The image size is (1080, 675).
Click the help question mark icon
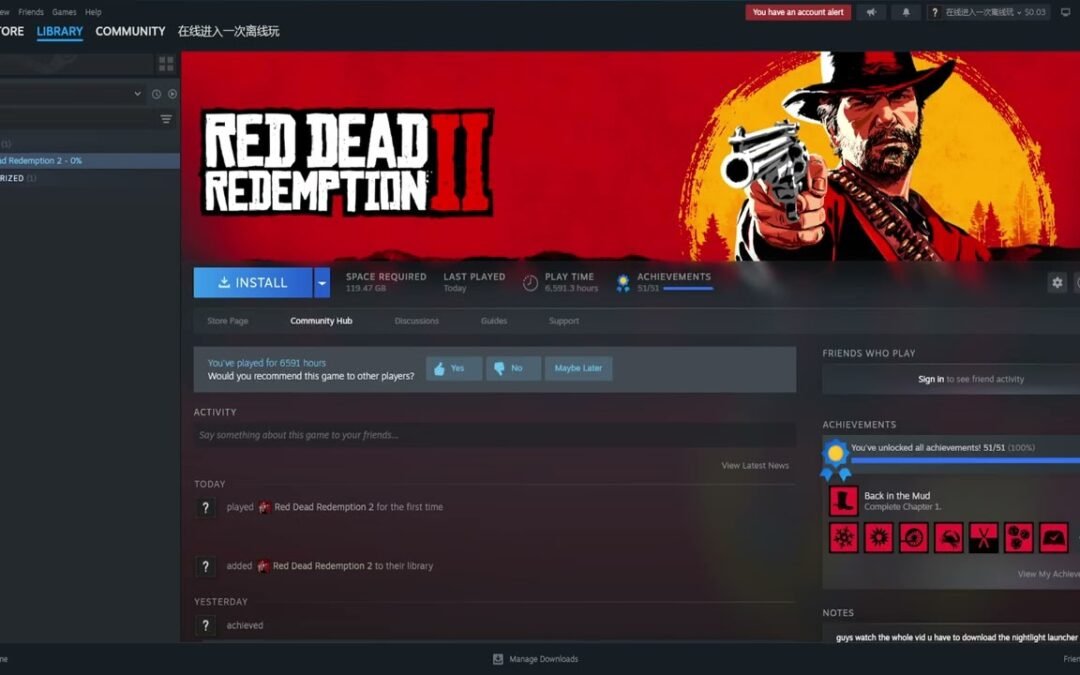click(935, 12)
